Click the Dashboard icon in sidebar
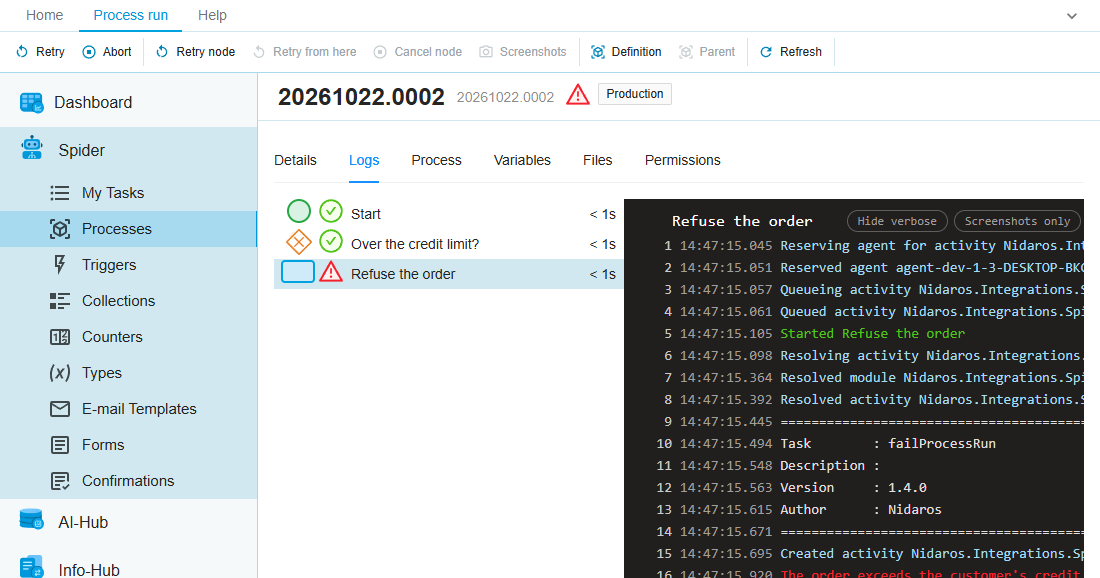 pos(32,102)
